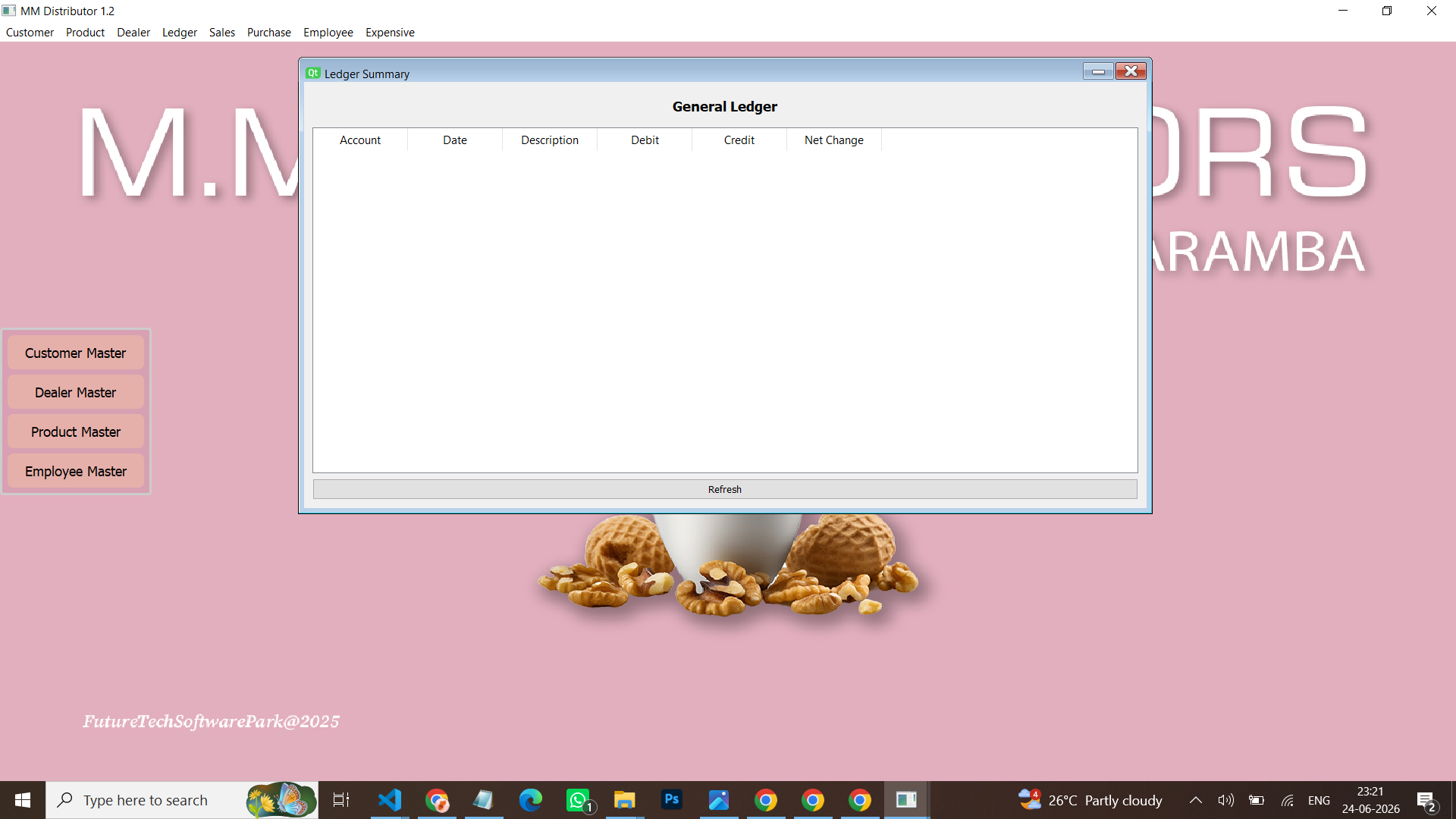Image resolution: width=1456 pixels, height=819 pixels.
Task: Open the notification center icon
Action: pyautogui.click(x=1426, y=800)
